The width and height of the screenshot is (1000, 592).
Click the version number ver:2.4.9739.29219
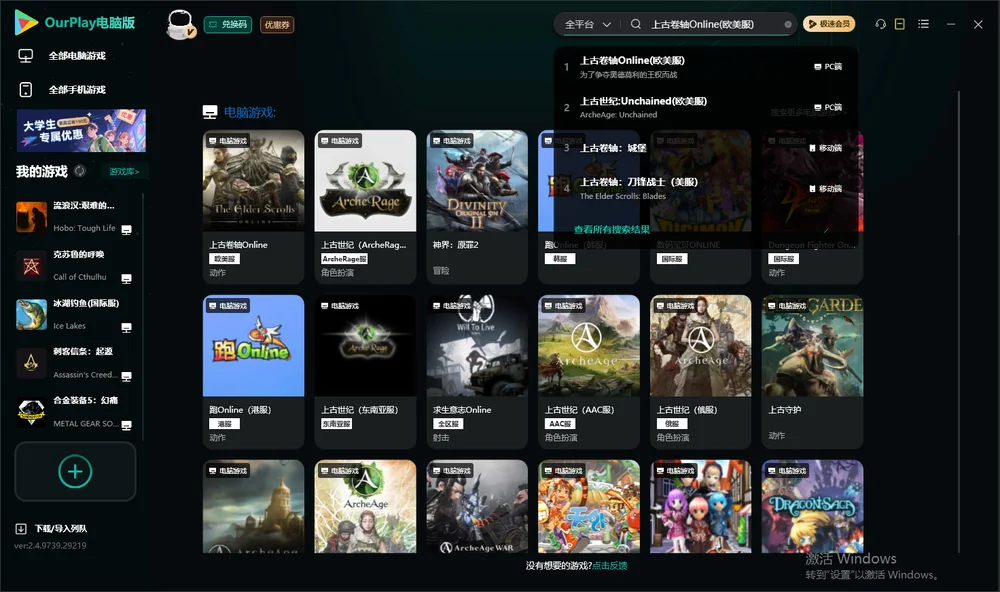point(50,546)
